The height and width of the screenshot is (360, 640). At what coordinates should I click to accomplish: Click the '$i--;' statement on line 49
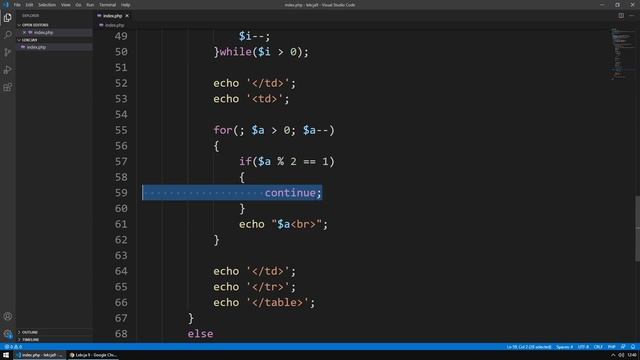tap(254, 36)
